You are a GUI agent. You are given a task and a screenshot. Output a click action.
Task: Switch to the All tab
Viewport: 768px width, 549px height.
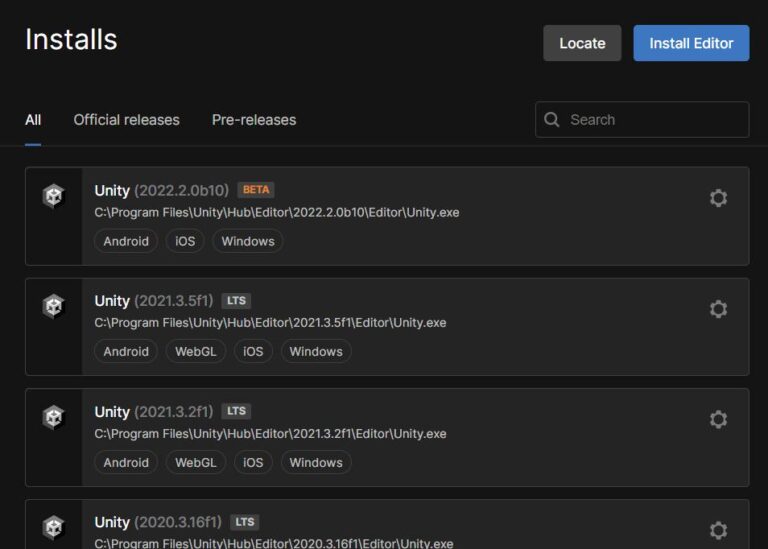tap(33, 120)
